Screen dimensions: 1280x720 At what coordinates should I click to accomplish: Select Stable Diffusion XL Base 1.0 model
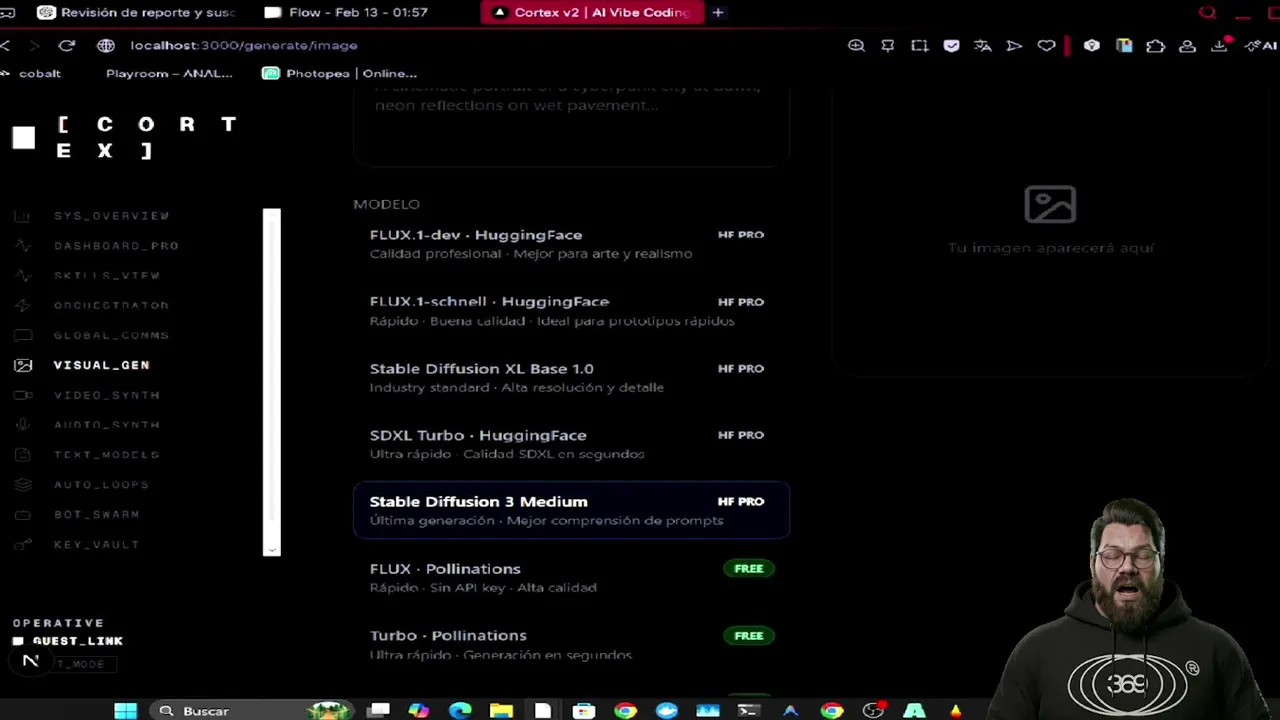click(x=571, y=378)
